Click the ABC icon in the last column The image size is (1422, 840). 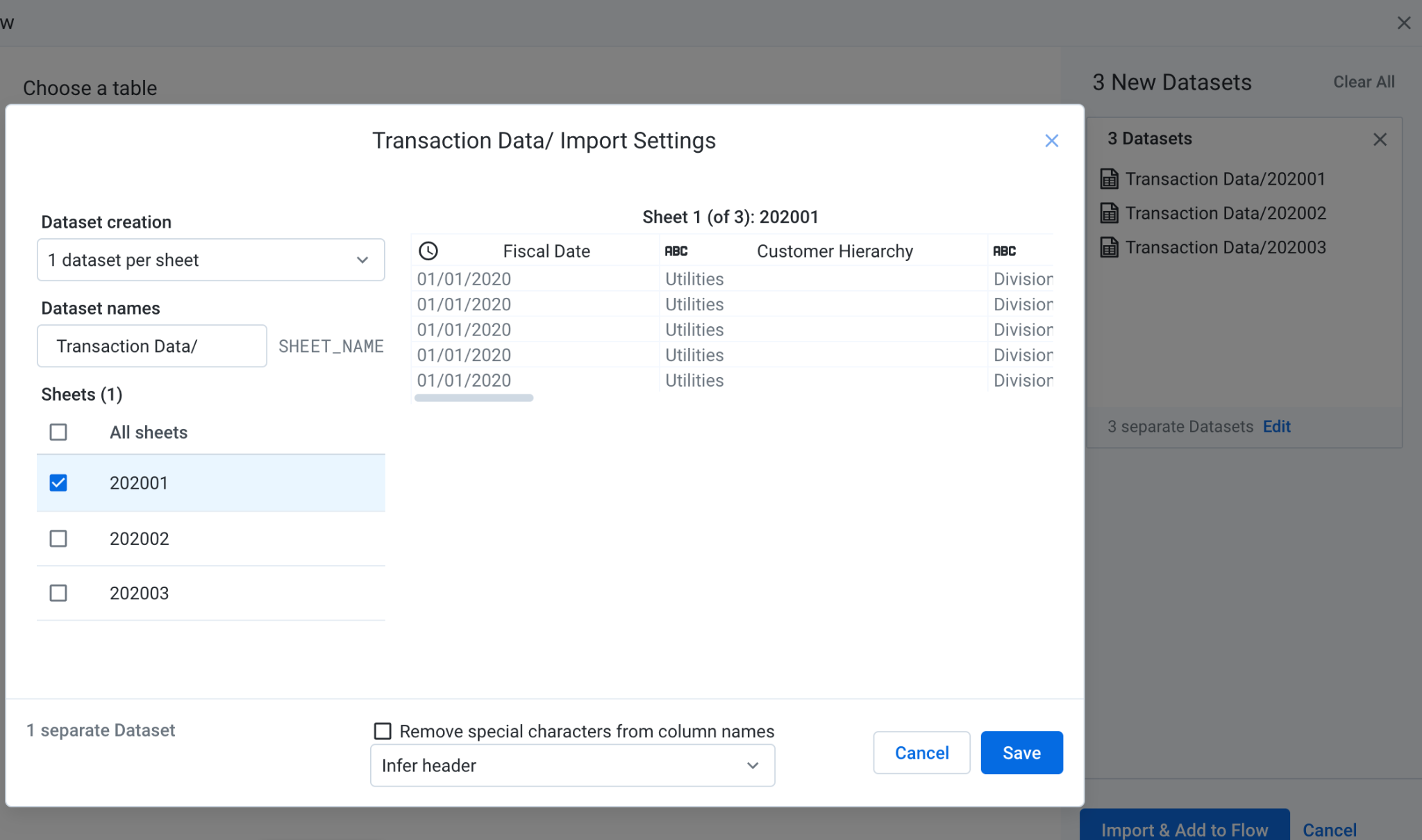tap(1004, 251)
